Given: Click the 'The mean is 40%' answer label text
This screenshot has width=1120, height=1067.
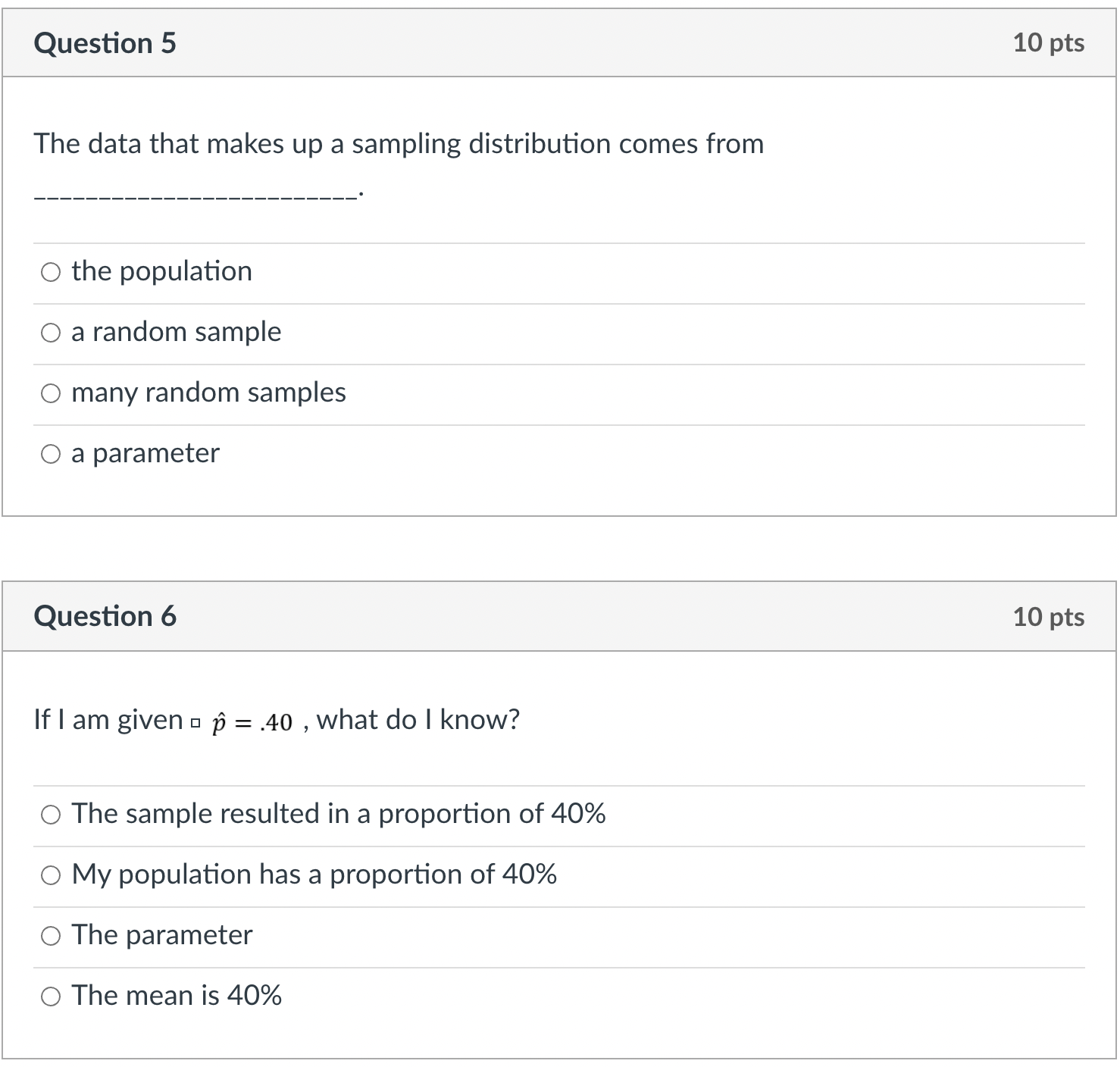Looking at the screenshot, I should [x=177, y=995].
